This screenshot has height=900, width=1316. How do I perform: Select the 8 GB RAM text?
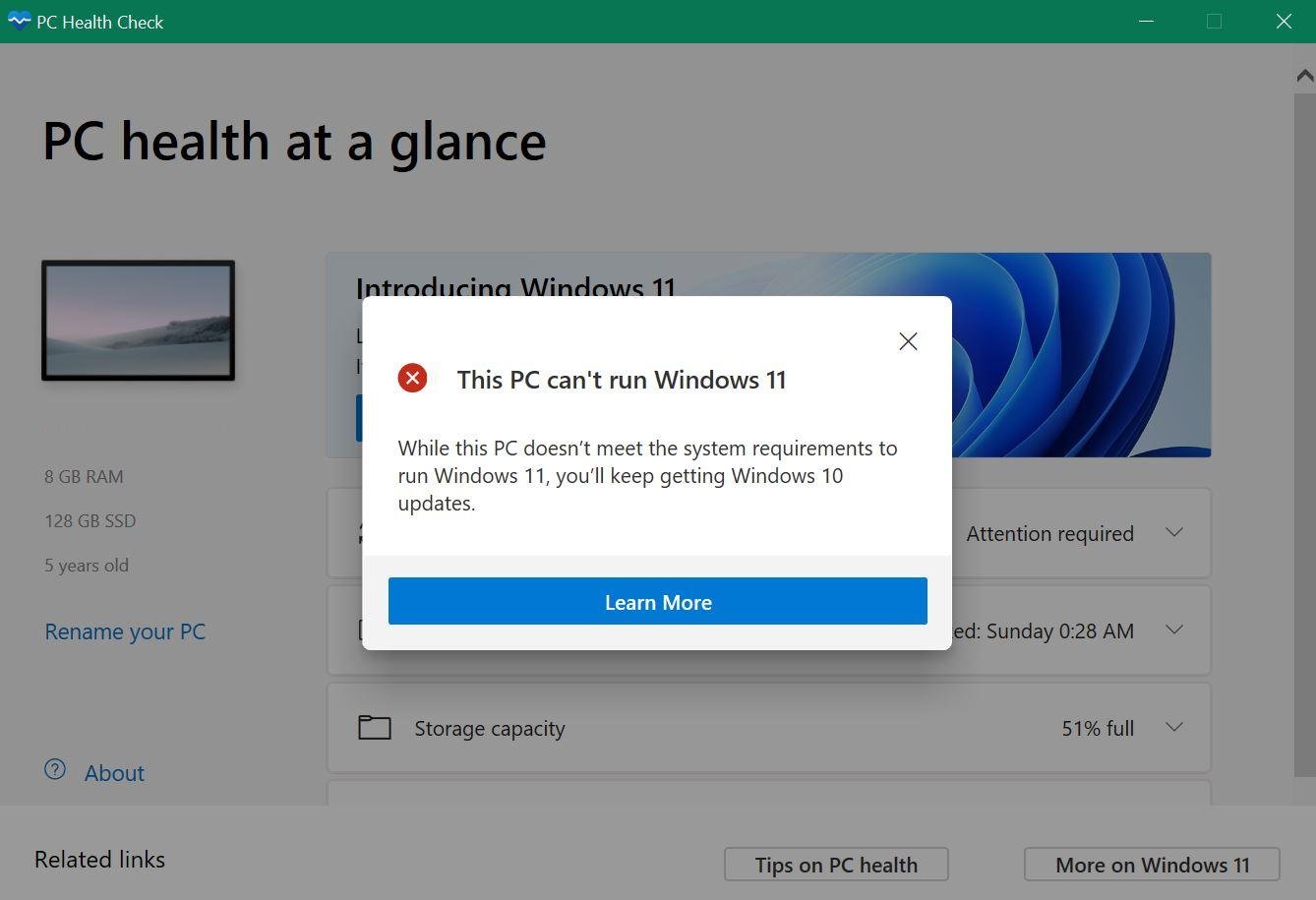84,476
